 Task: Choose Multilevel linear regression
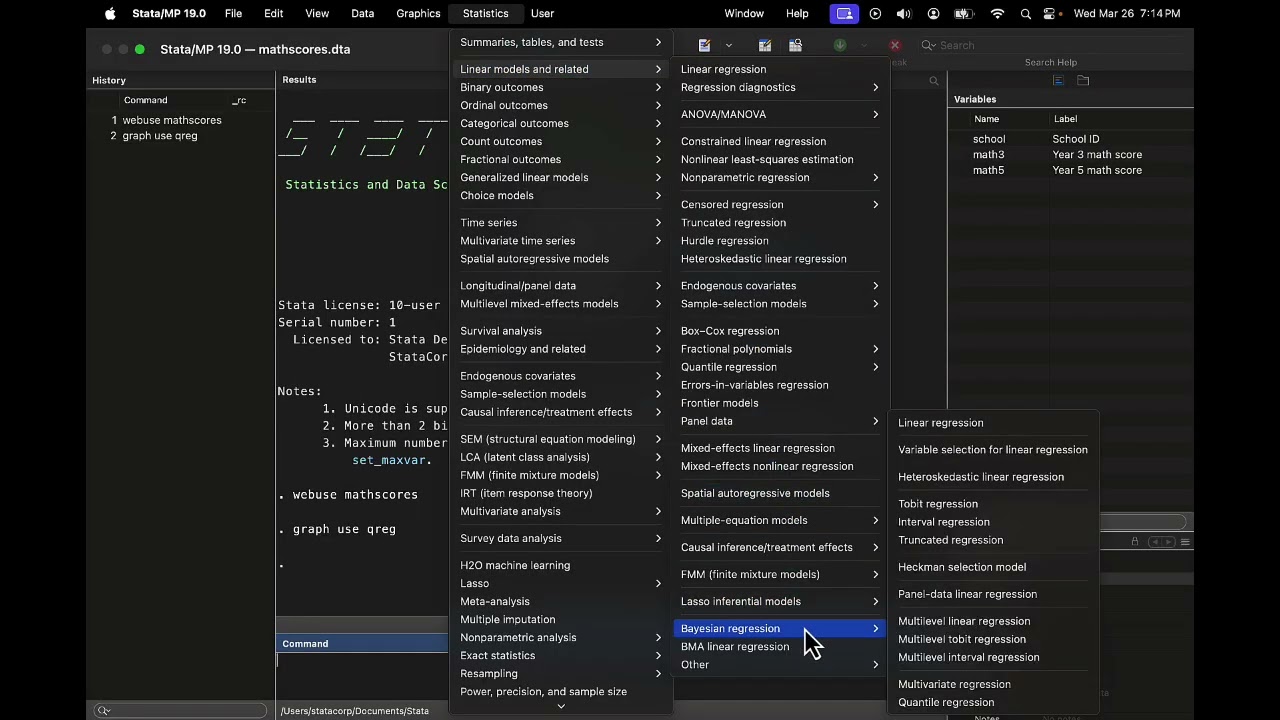point(993,621)
